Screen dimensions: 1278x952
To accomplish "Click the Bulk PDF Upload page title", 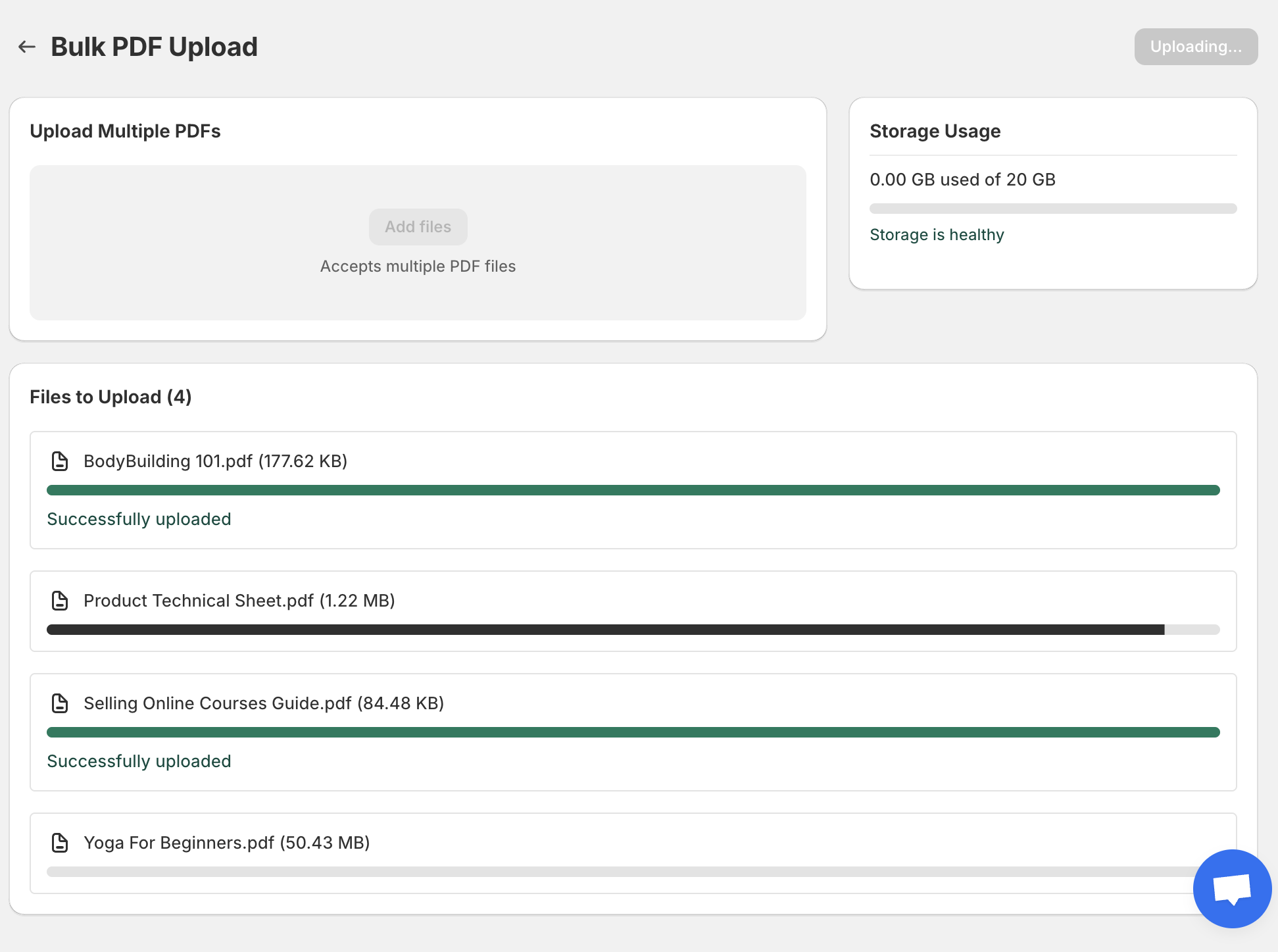I will pos(154,46).
